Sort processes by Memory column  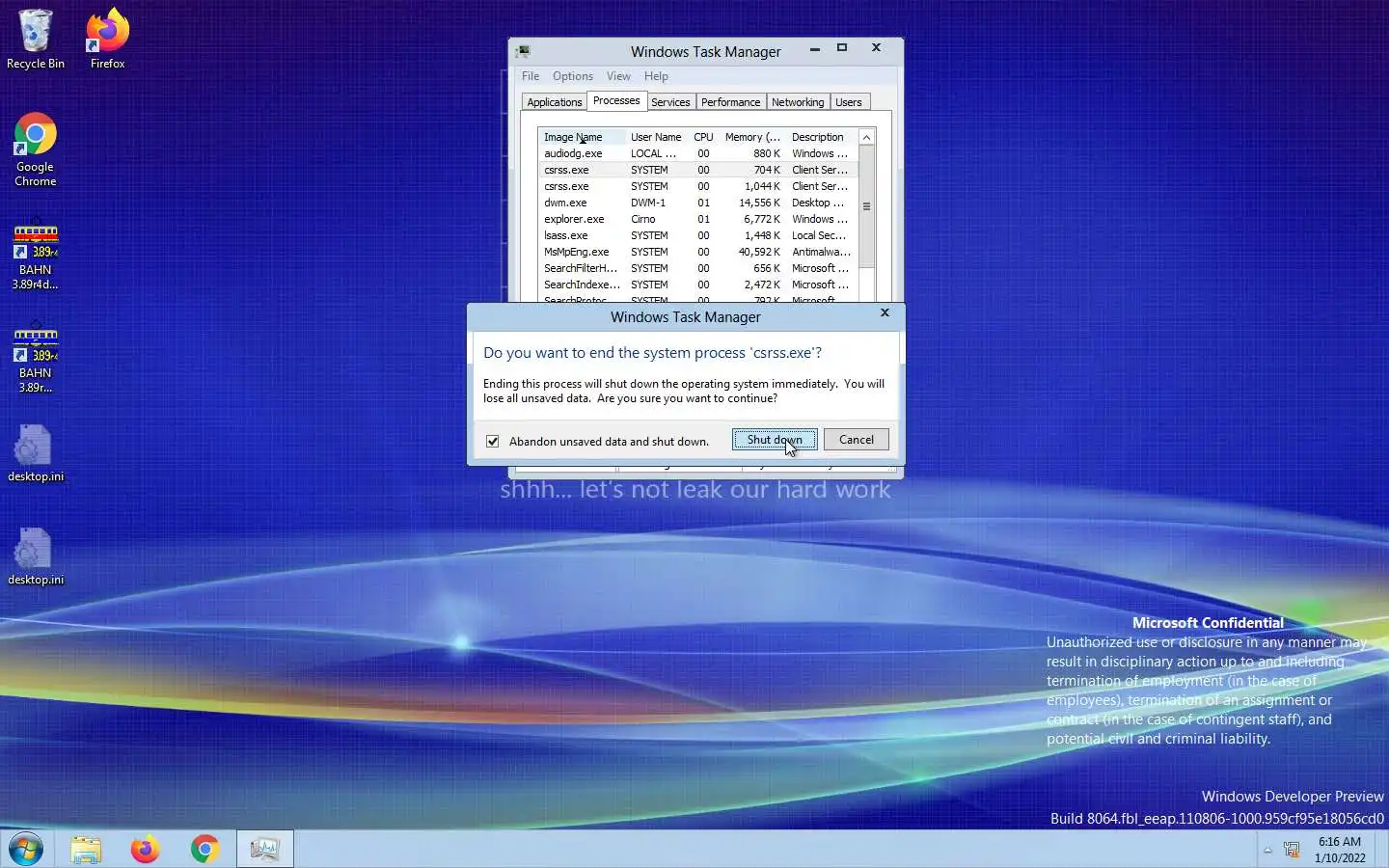752,137
